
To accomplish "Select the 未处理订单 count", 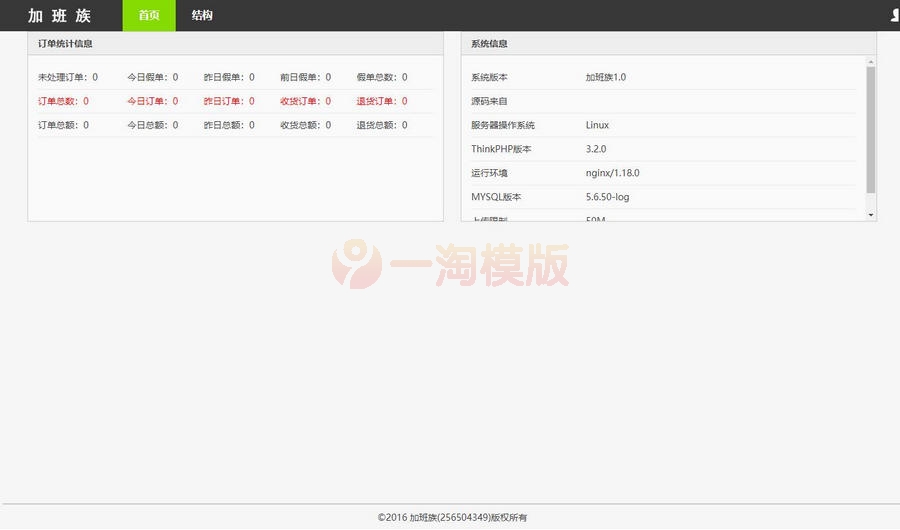I will (68, 77).
